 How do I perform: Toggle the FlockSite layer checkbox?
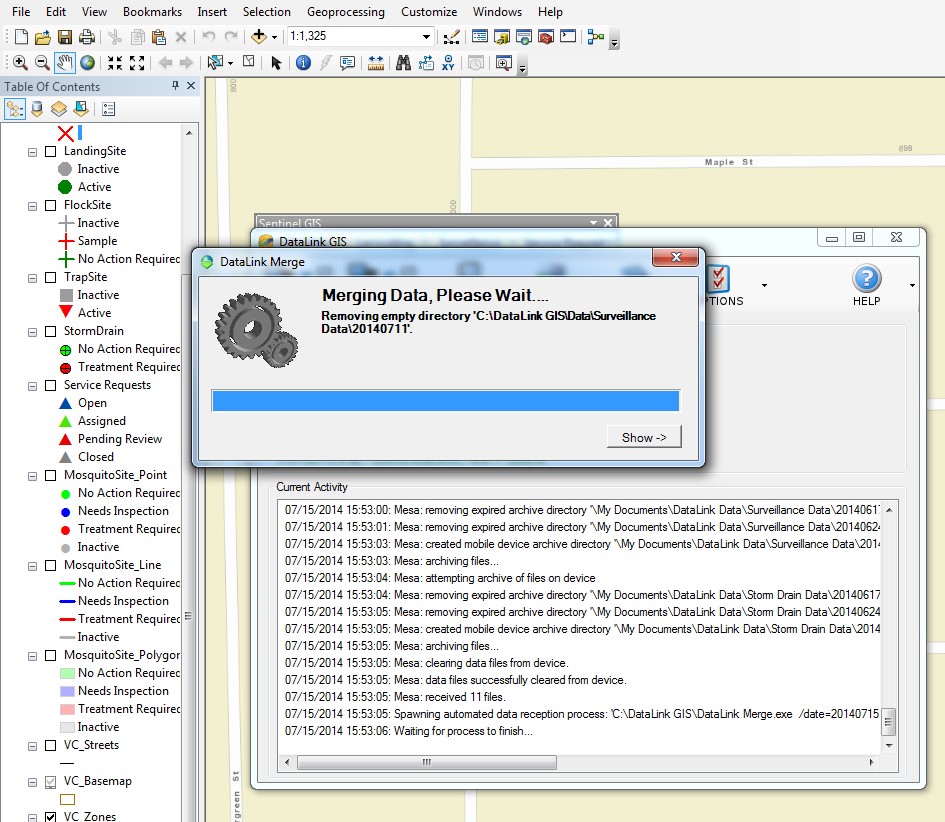click(51, 206)
